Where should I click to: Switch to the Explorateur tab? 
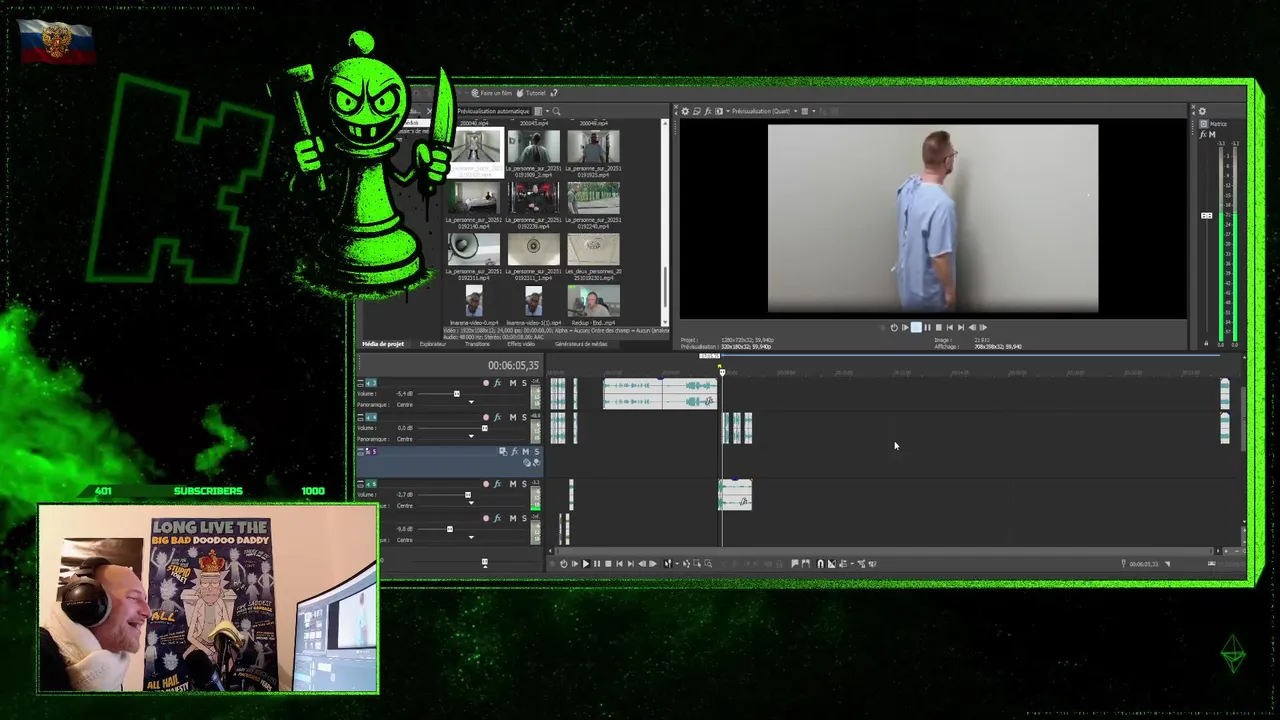[x=433, y=344]
